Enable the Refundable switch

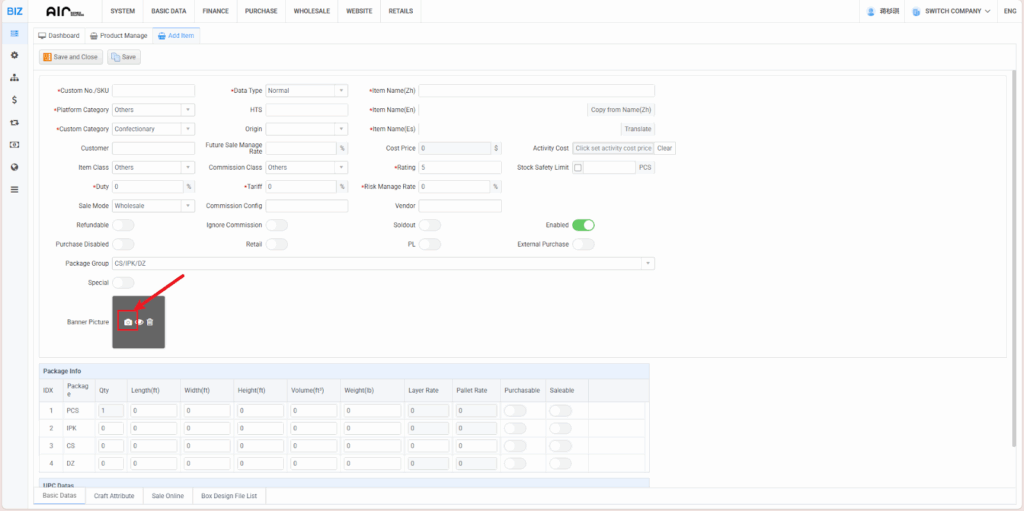[123, 225]
